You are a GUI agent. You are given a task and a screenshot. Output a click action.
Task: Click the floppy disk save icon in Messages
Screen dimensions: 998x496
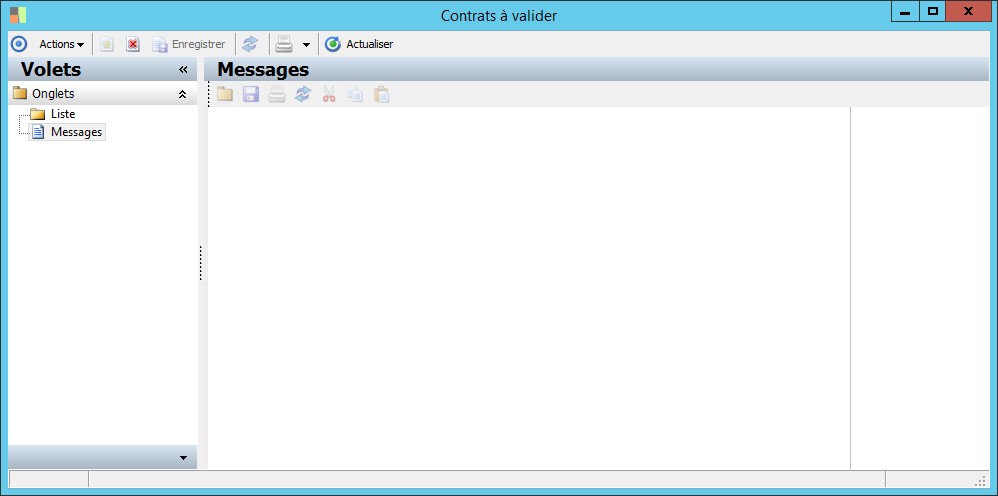251,95
